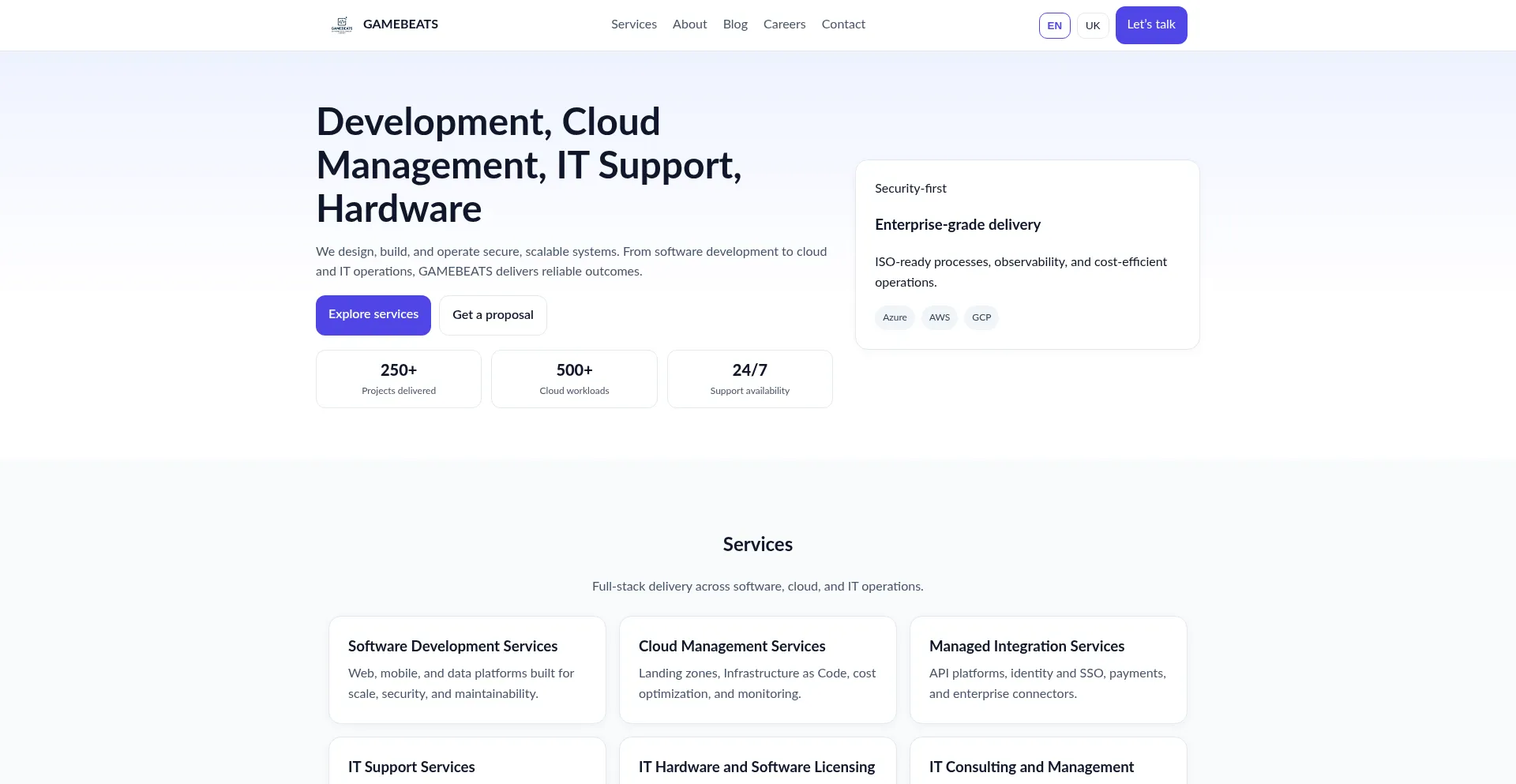Click the Let's talk button
The image size is (1516, 784).
point(1151,25)
